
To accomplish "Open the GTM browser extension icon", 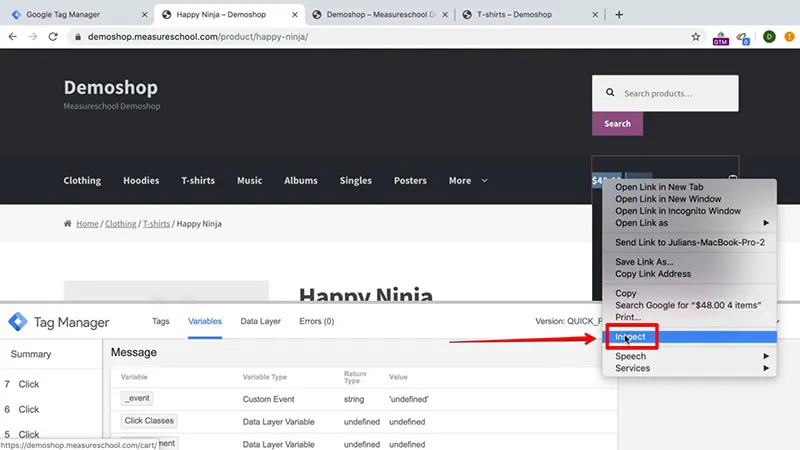I will click(720, 38).
